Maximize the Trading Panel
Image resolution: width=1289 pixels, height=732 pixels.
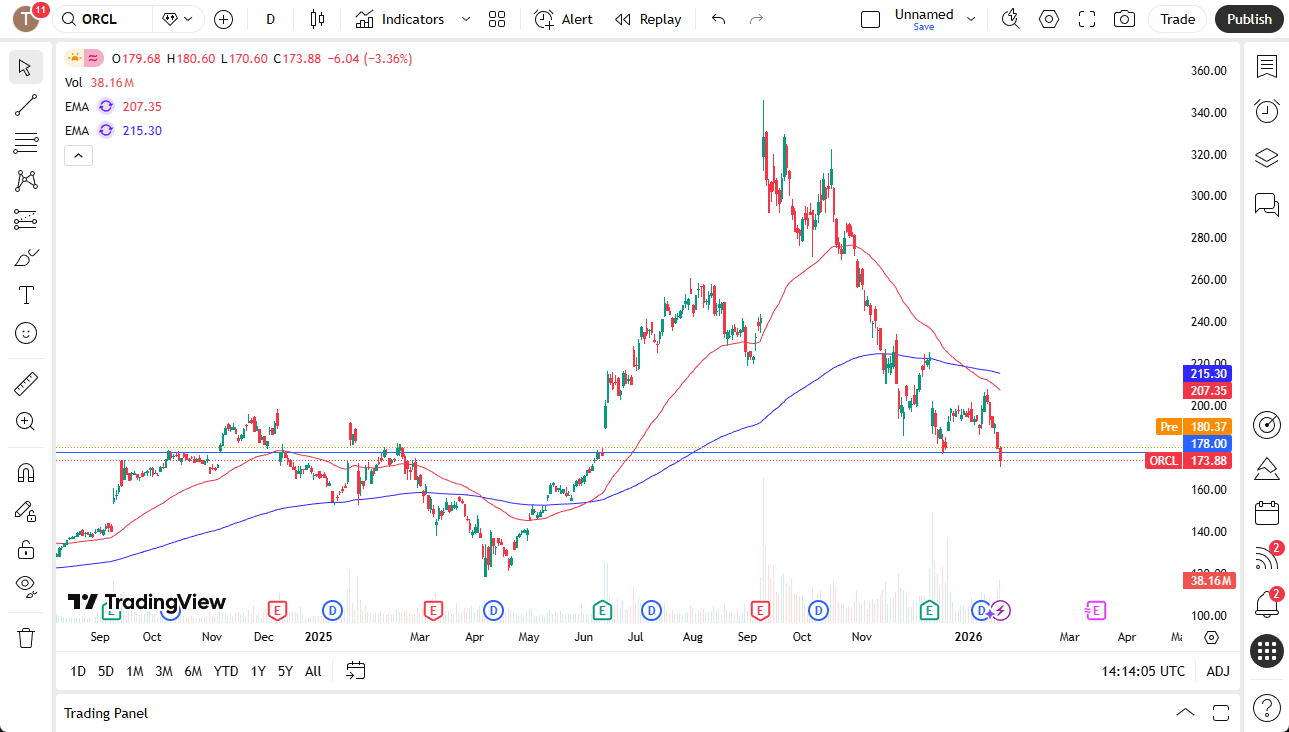[x=1220, y=713]
